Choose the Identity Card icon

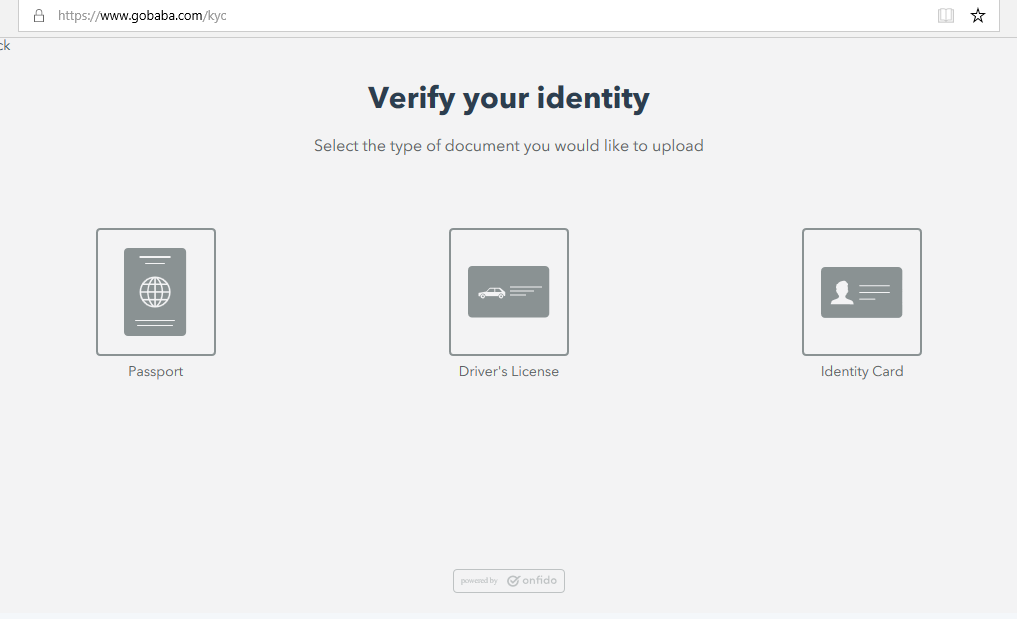tap(861, 291)
